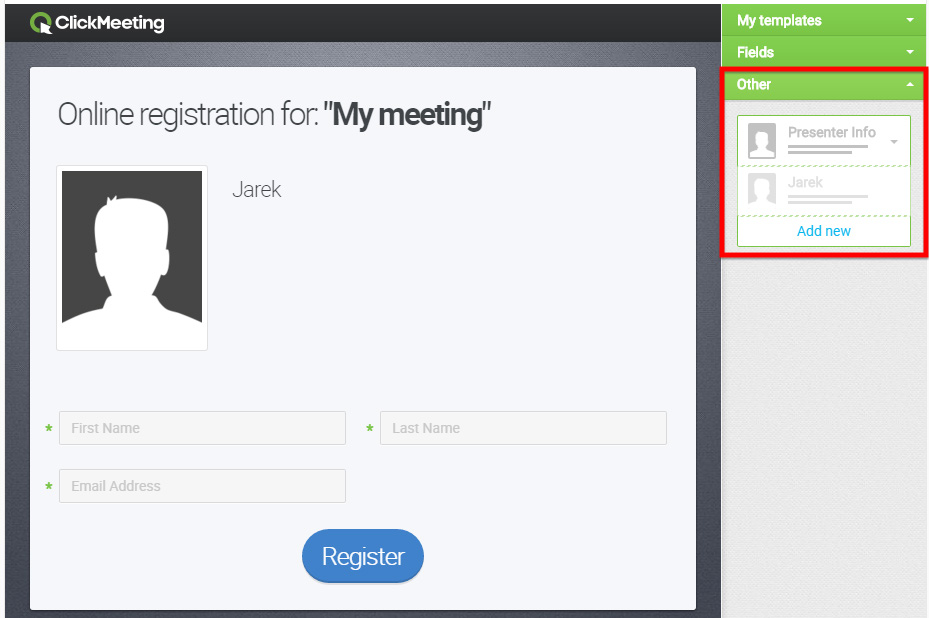Click the ClickMeeting logo icon
The width and height of the screenshot is (929, 618).
(x=41, y=23)
